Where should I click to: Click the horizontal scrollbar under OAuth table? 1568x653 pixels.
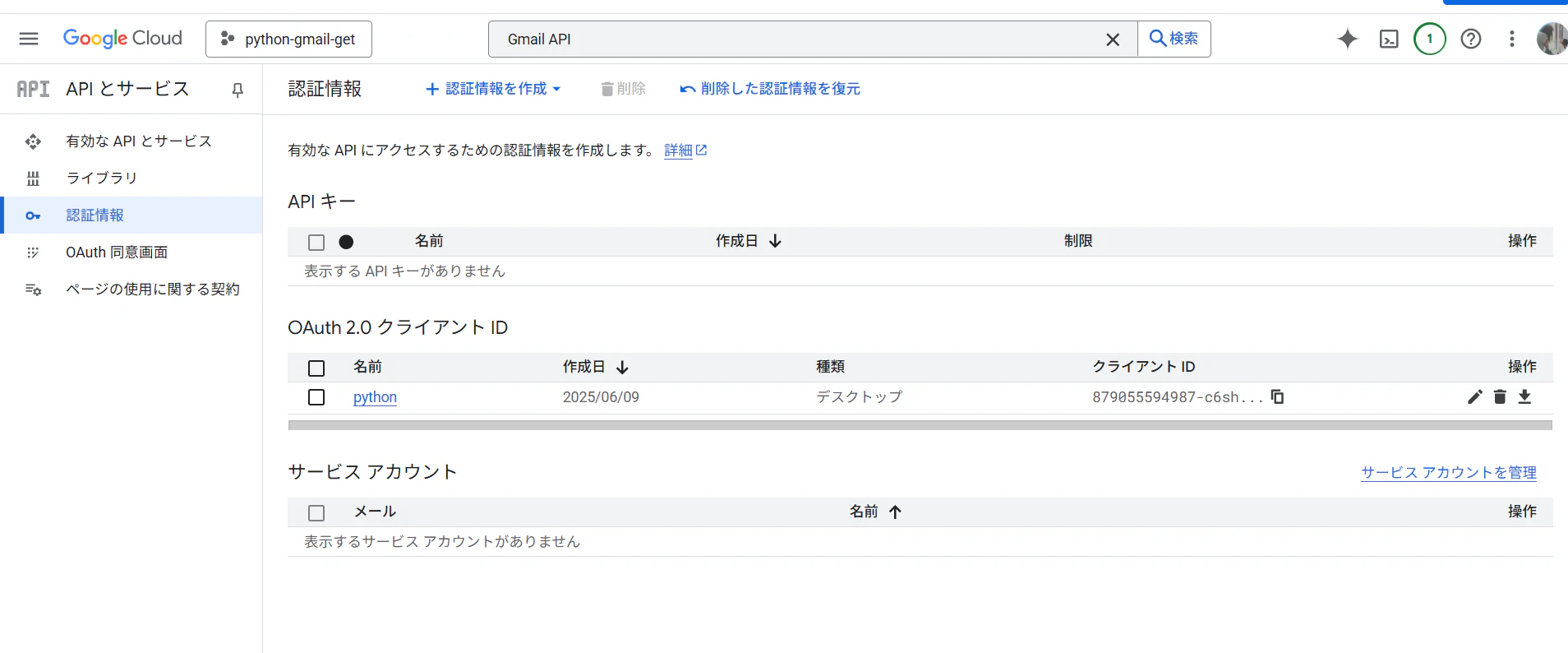click(920, 425)
